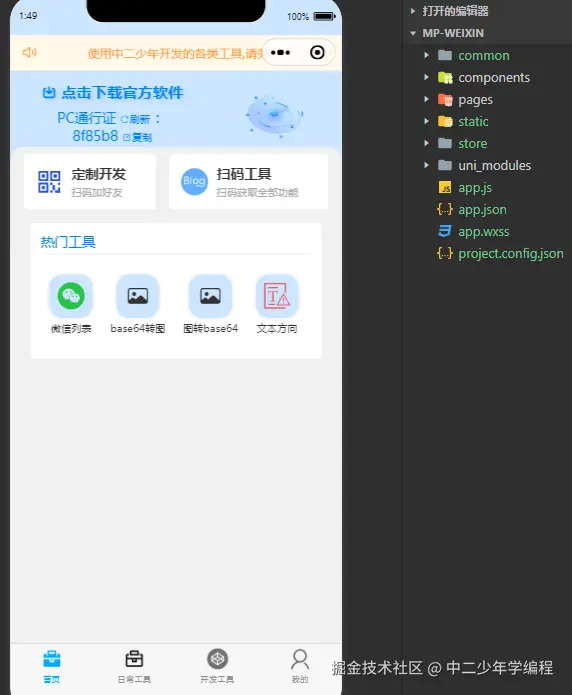Click the base64转图 label text
572x695 pixels.
138,328
